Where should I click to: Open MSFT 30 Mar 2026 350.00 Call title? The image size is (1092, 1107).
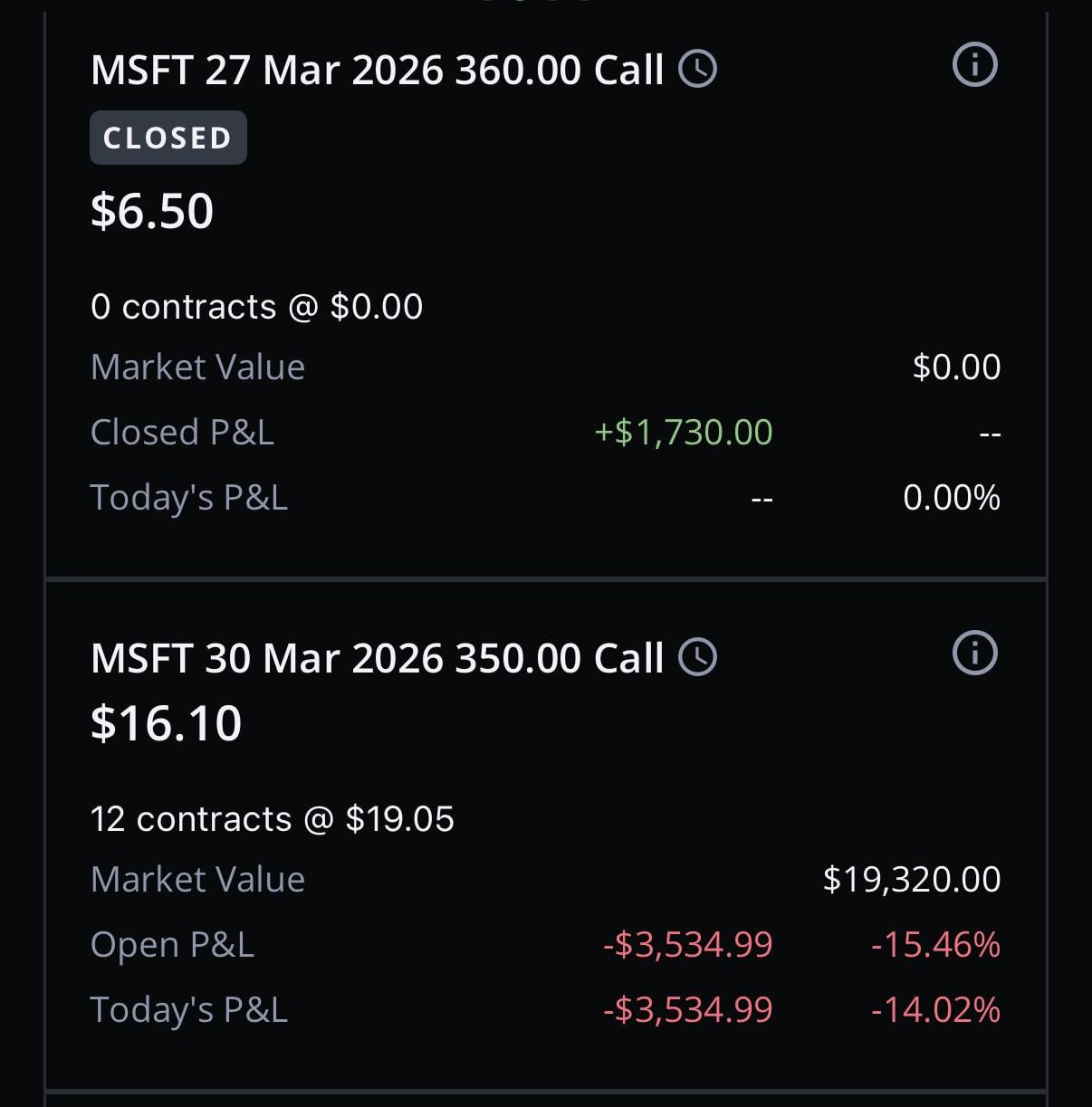(x=377, y=658)
